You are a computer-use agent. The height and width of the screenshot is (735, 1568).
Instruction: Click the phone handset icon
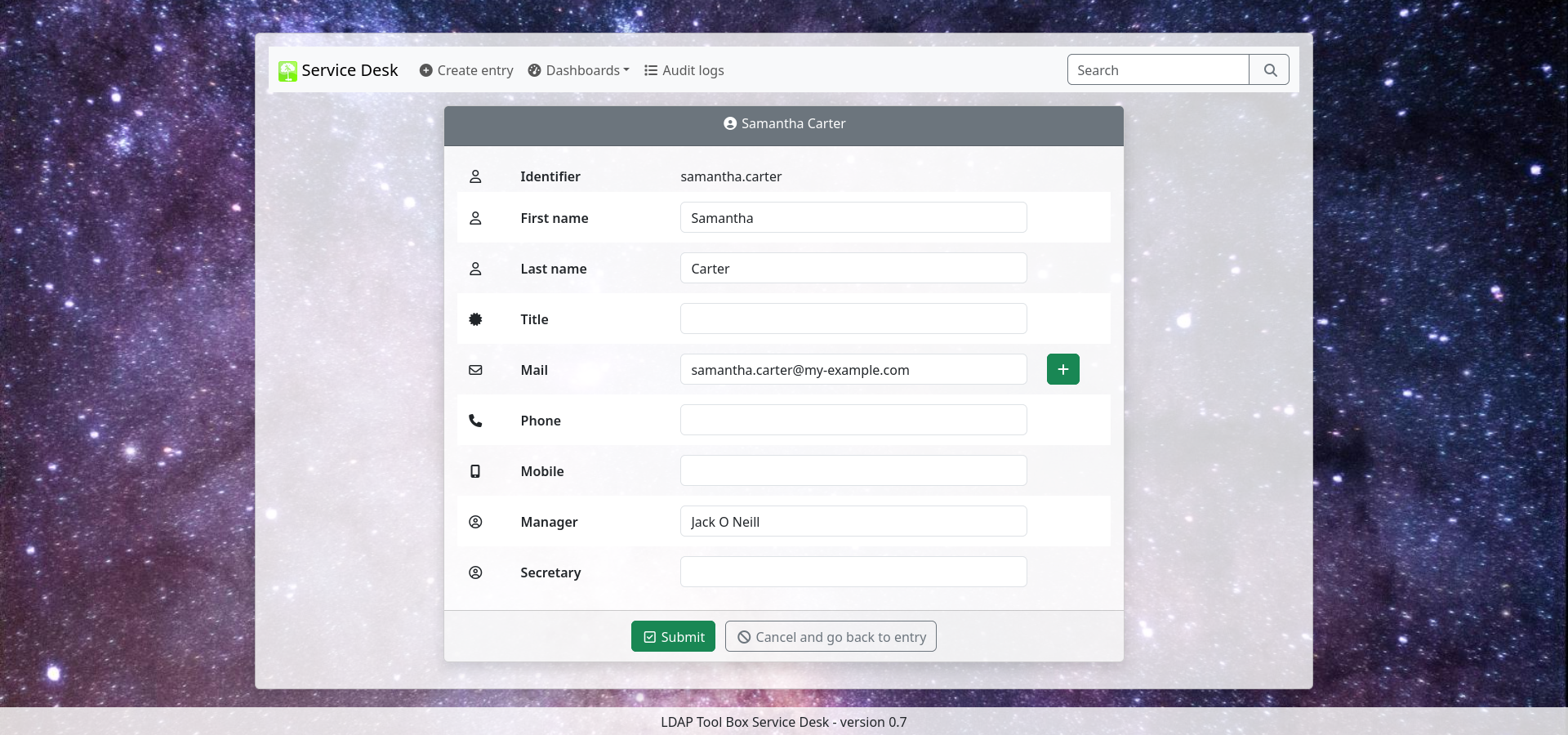[475, 421]
